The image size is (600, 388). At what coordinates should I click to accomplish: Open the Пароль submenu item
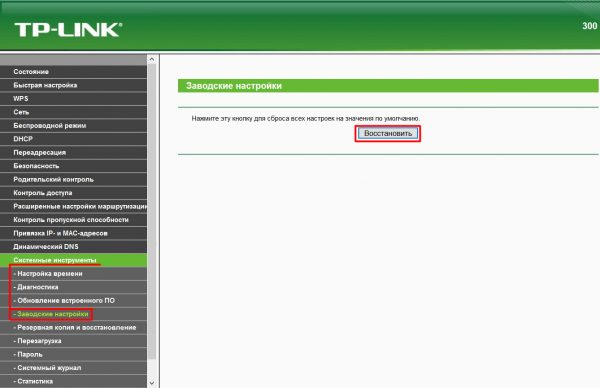tap(73, 354)
